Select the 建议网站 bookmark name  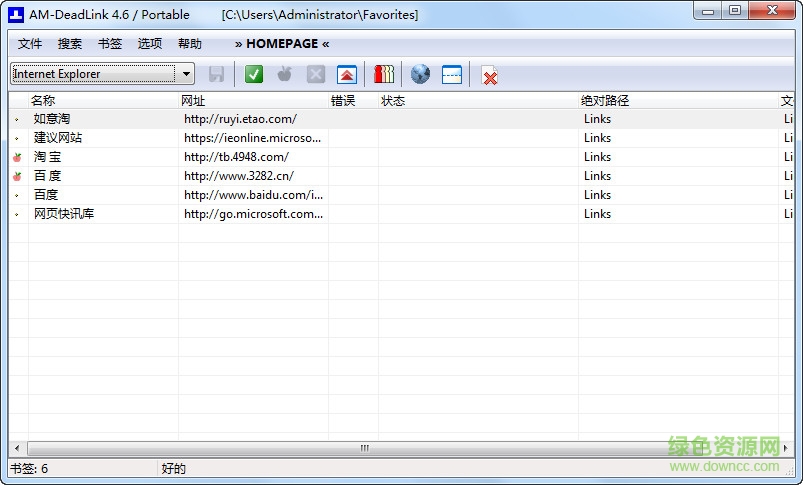[x=58, y=138]
